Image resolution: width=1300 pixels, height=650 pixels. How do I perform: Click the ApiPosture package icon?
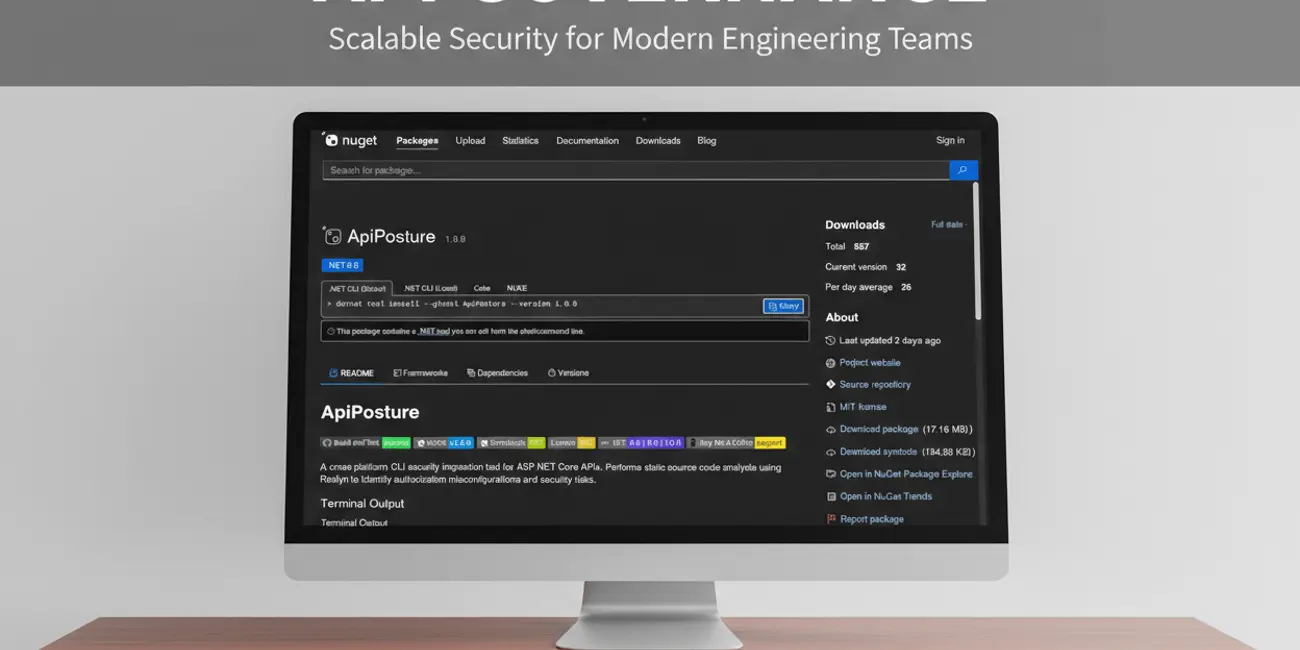pyautogui.click(x=334, y=235)
